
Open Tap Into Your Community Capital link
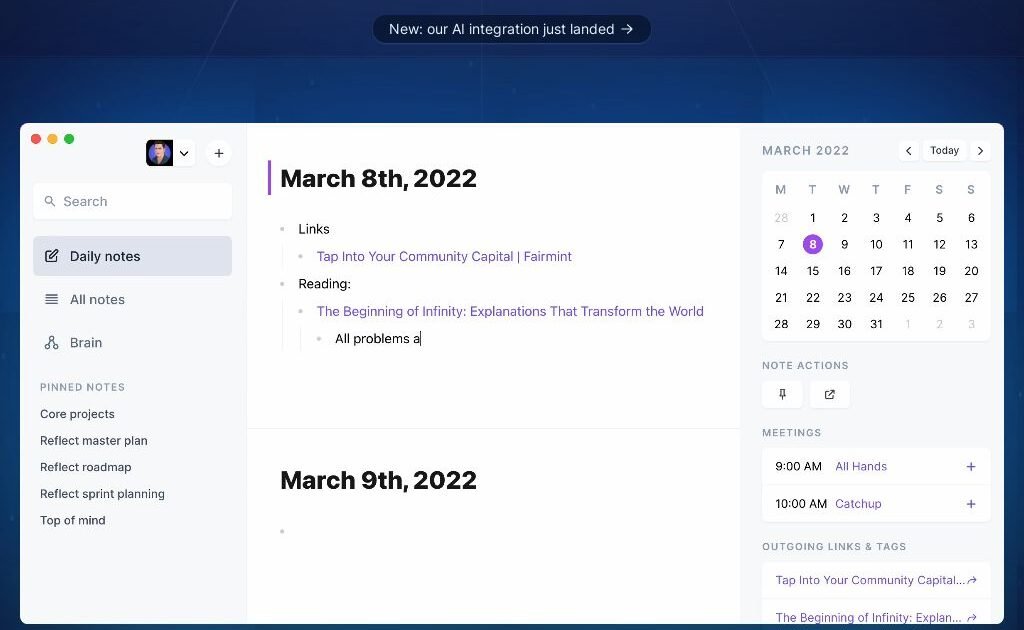[x=444, y=257]
